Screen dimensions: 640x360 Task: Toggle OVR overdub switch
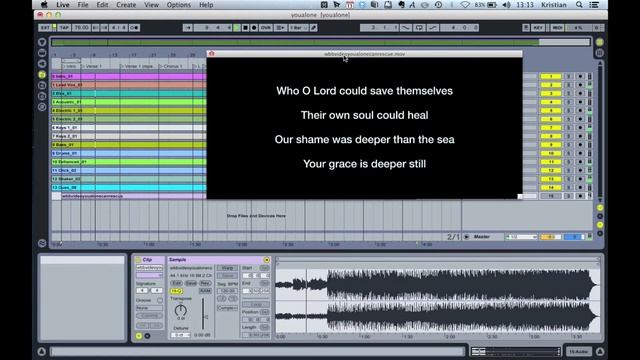point(266,28)
